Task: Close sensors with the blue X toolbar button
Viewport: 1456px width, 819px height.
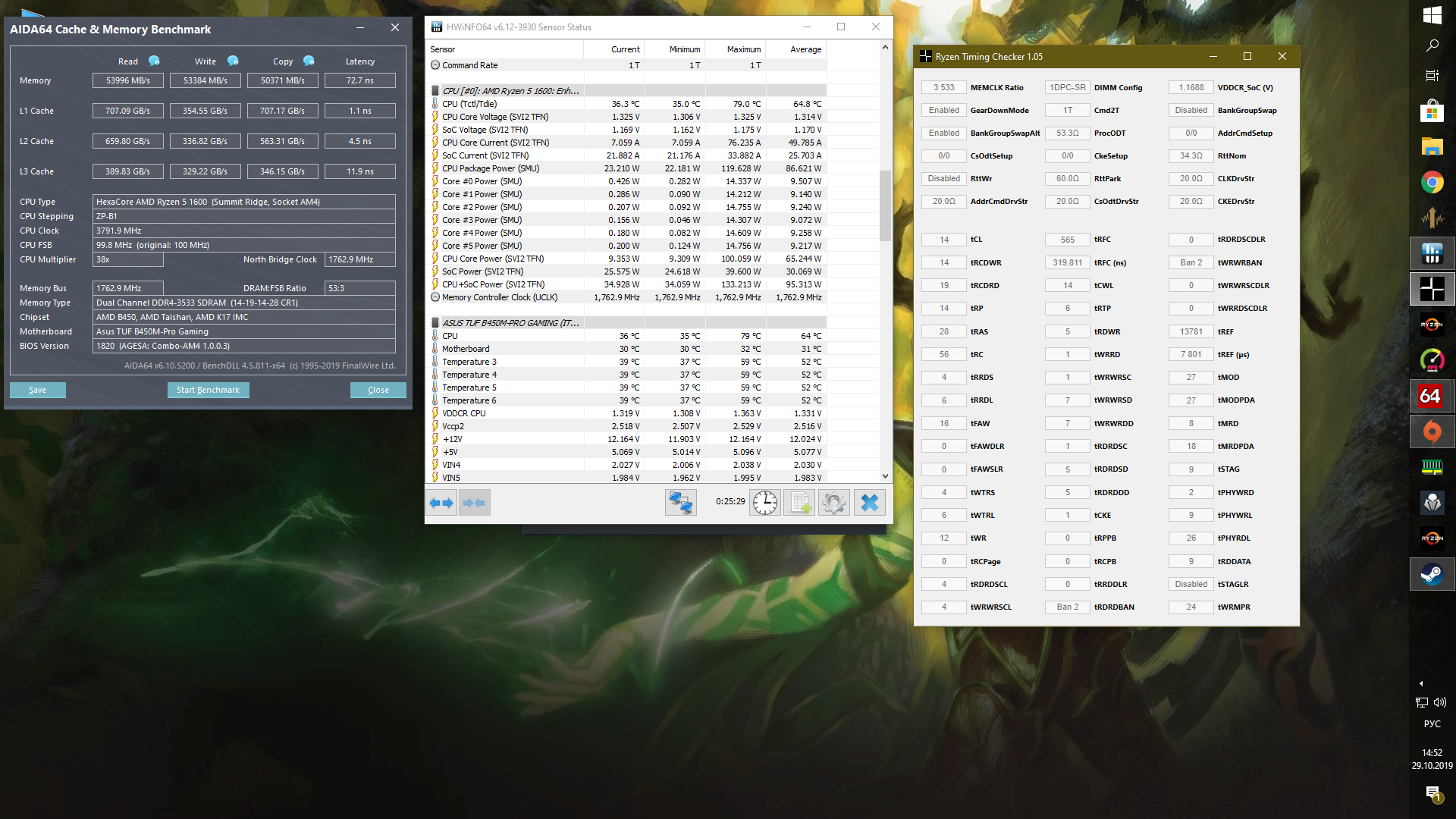Action: click(x=870, y=503)
